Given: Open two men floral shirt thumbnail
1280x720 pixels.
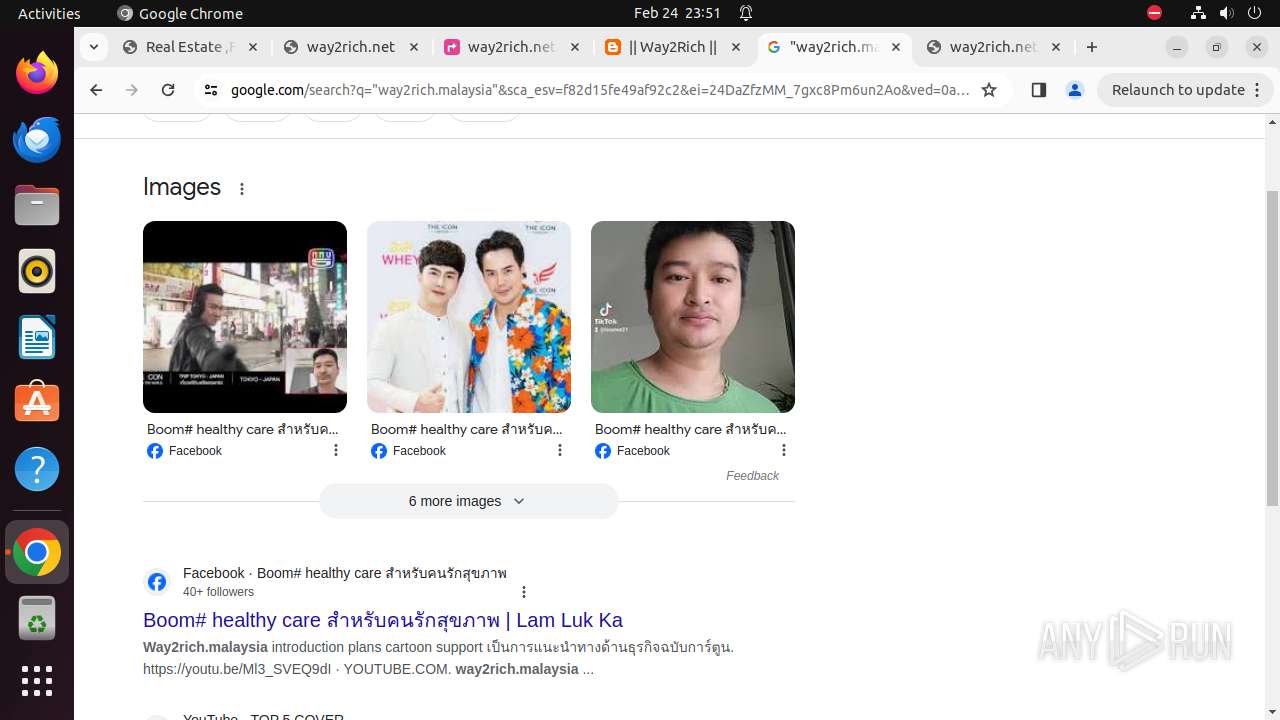Looking at the screenshot, I should [x=469, y=317].
